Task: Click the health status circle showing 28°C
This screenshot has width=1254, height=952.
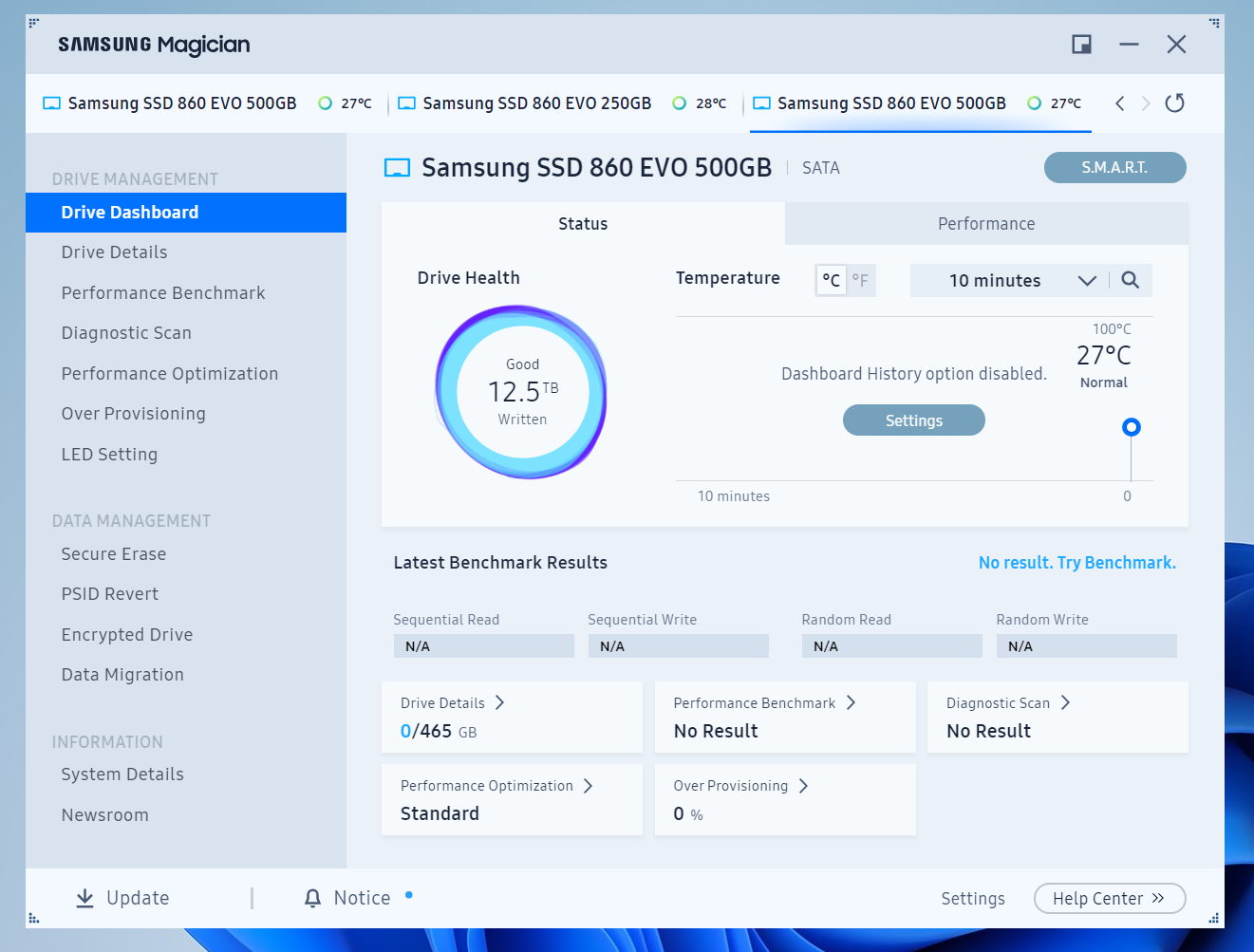Action: click(x=679, y=103)
